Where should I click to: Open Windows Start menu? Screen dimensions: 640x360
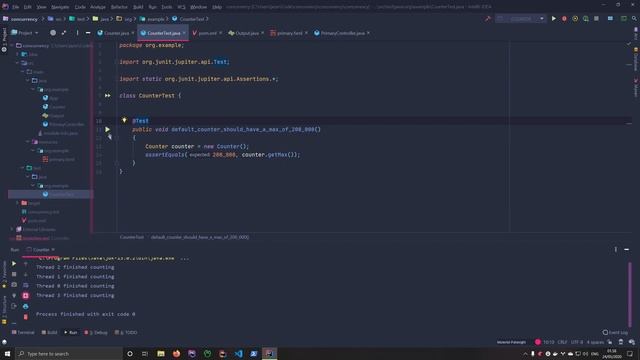coord(7,353)
